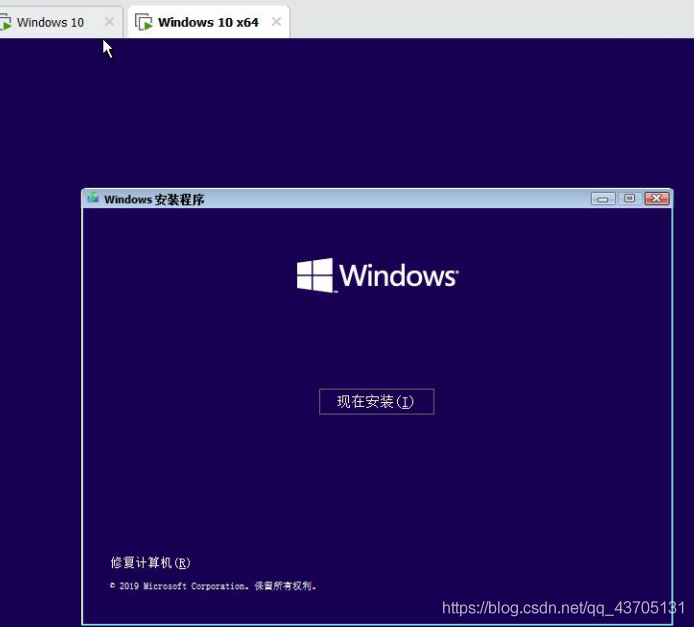This screenshot has height=627, width=694.
Task: Click the setup icon in the title bar
Action: point(93,198)
